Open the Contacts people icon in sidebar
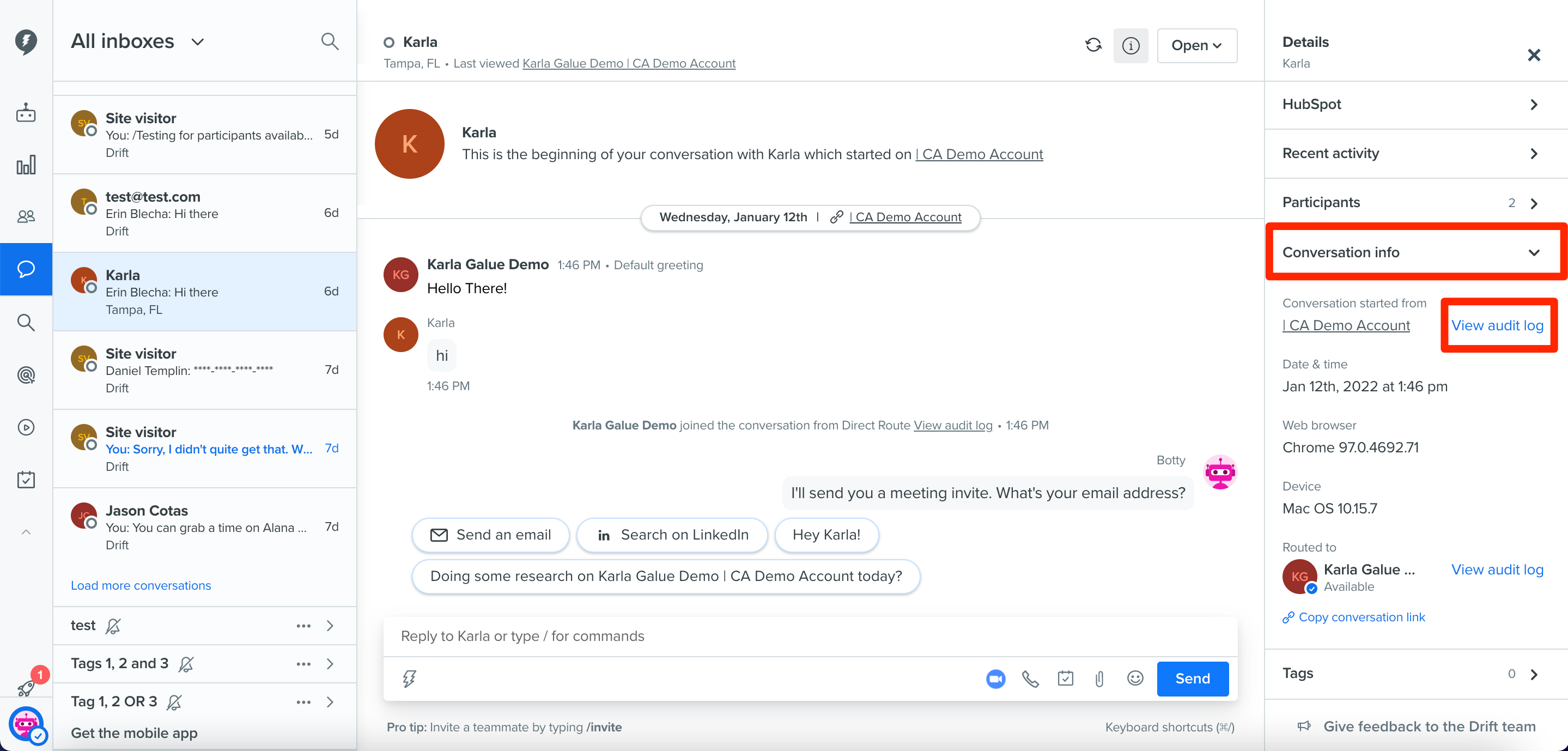 (x=26, y=216)
